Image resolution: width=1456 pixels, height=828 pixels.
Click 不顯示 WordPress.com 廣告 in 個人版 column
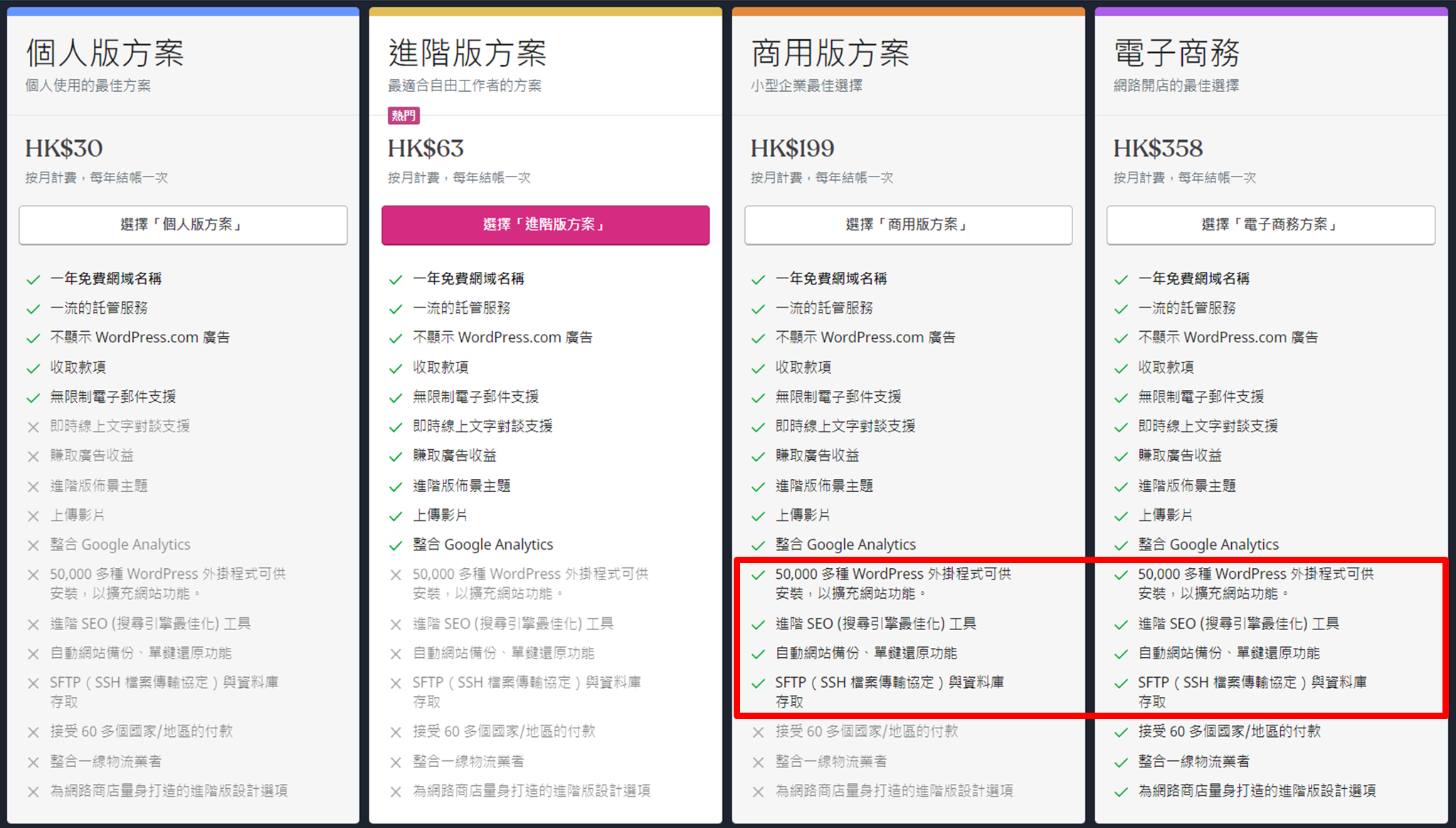click(140, 337)
